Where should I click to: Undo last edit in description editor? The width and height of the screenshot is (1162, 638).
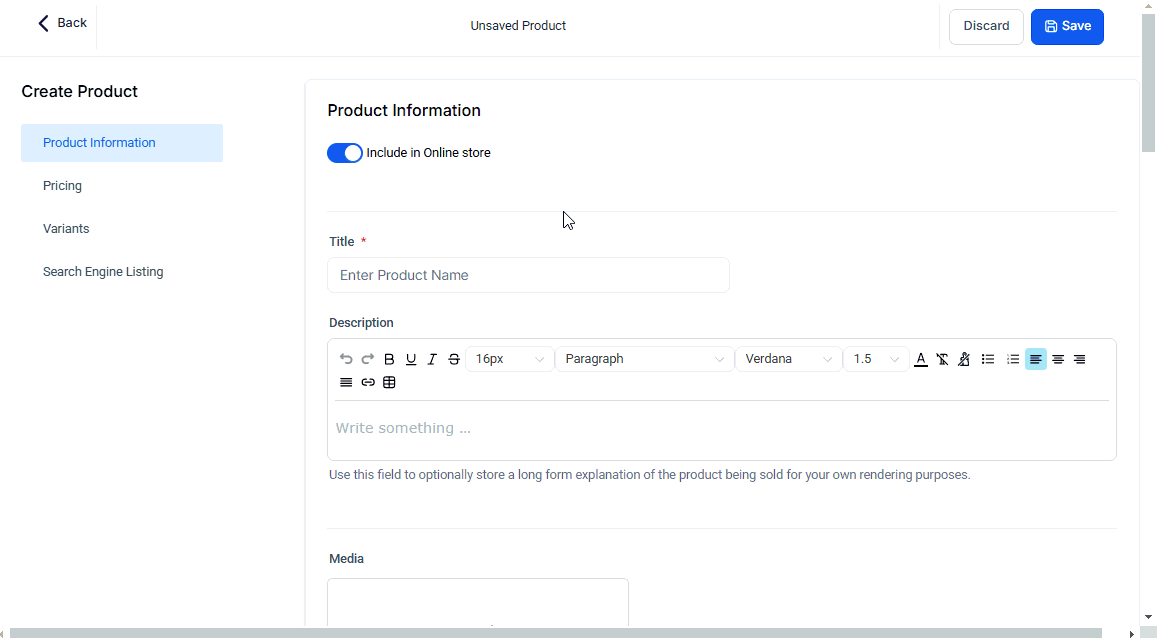(x=346, y=359)
